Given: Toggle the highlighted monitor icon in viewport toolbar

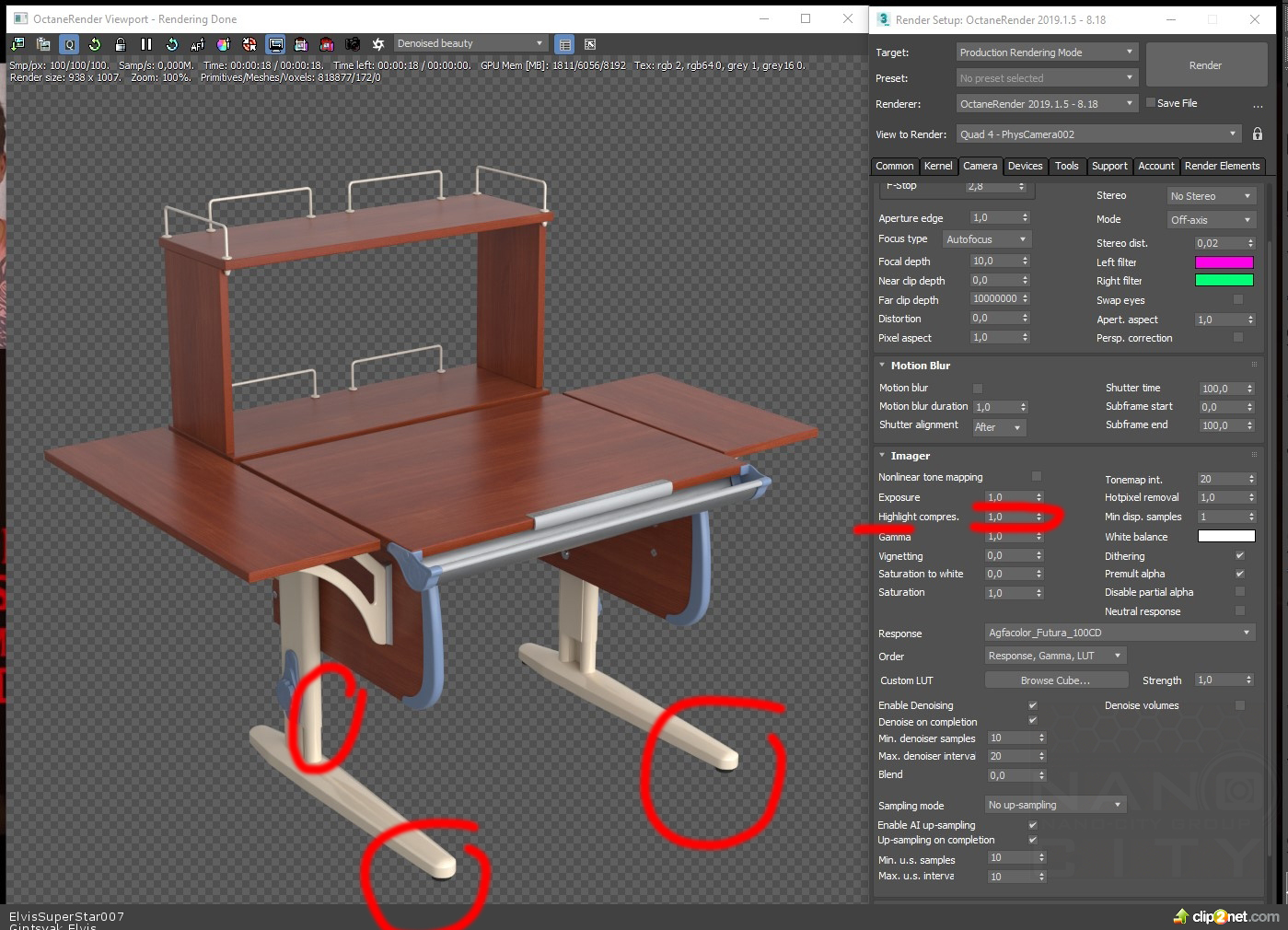Looking at the screenshot, I should pyautogui.click(x=275, y=44).
